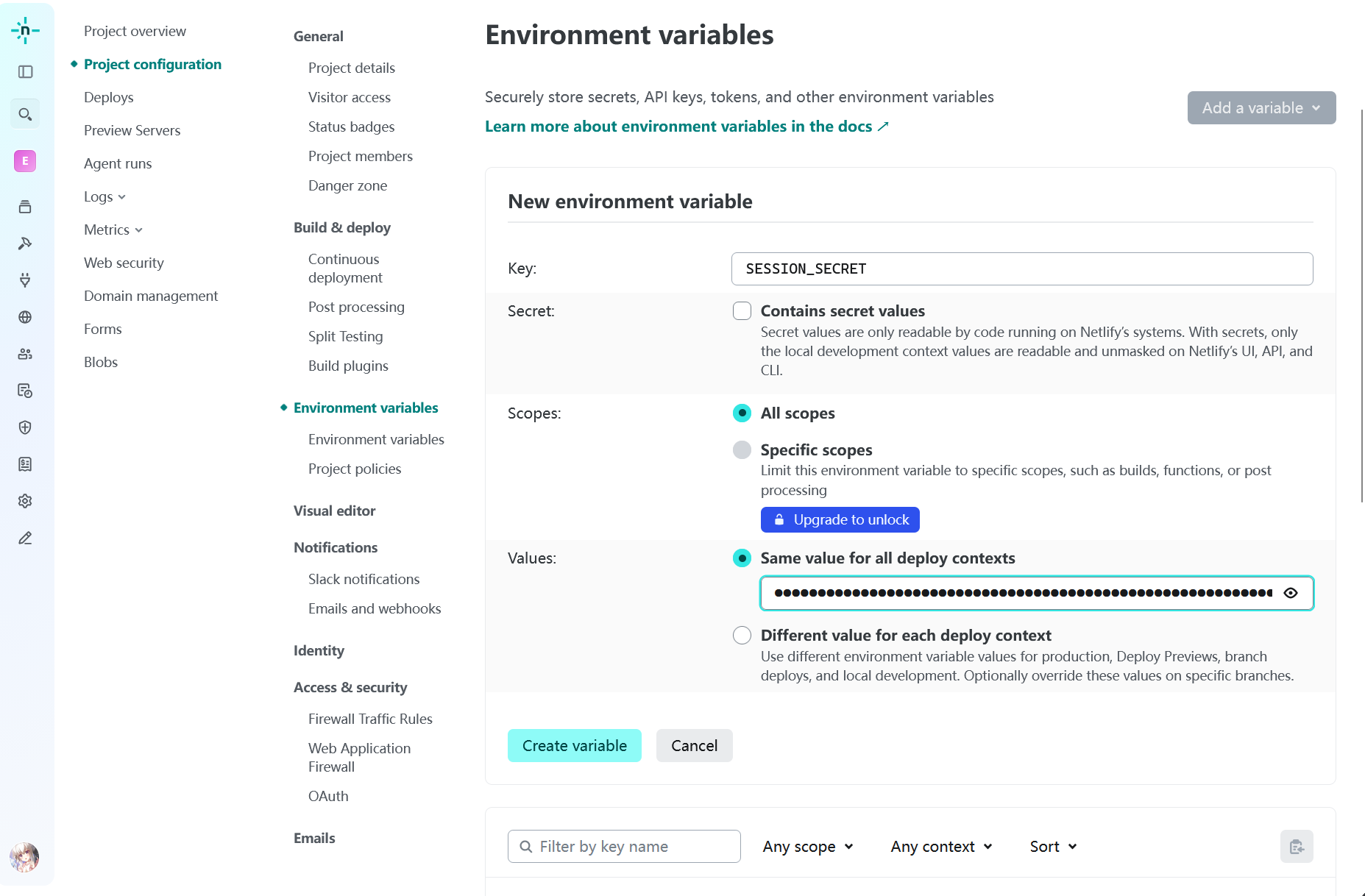Open search with the magnifier icon
The height and width of the screenshot is (896, 1365).
coord(25,114)
